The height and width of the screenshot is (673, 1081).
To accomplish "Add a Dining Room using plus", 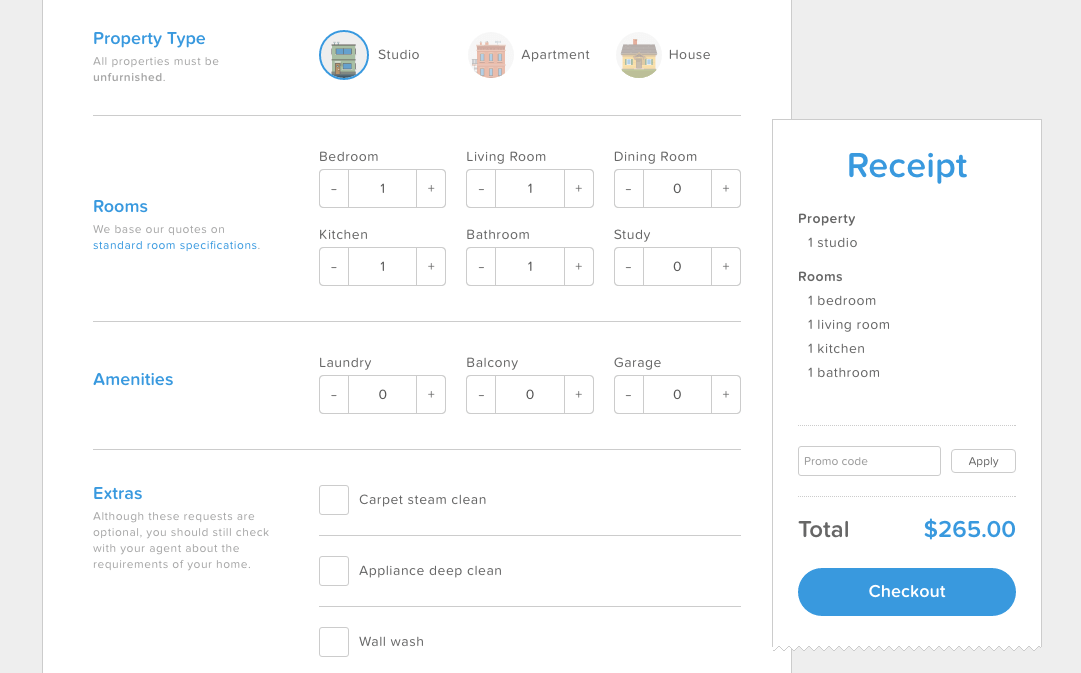I will click(x=726, y=189).
